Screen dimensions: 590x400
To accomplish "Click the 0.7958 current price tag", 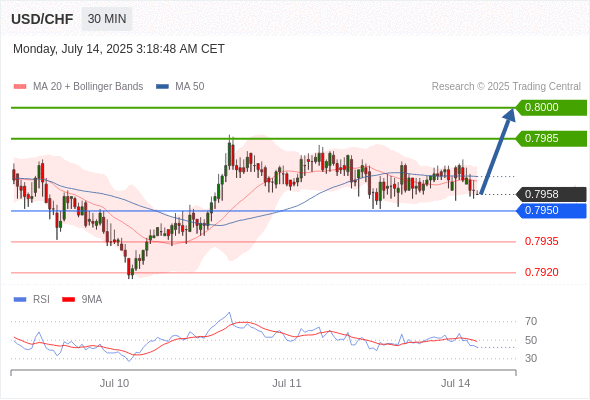I will tap(551, 194).
